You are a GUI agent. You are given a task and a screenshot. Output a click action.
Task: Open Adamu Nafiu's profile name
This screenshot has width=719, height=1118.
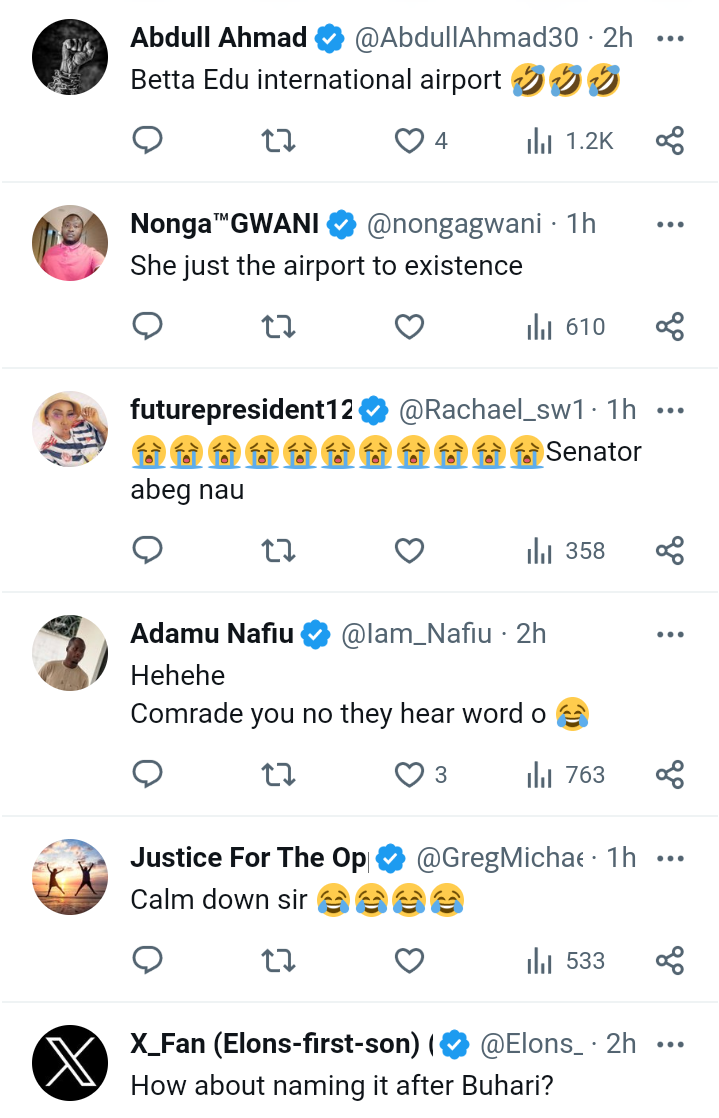(212, 633)
